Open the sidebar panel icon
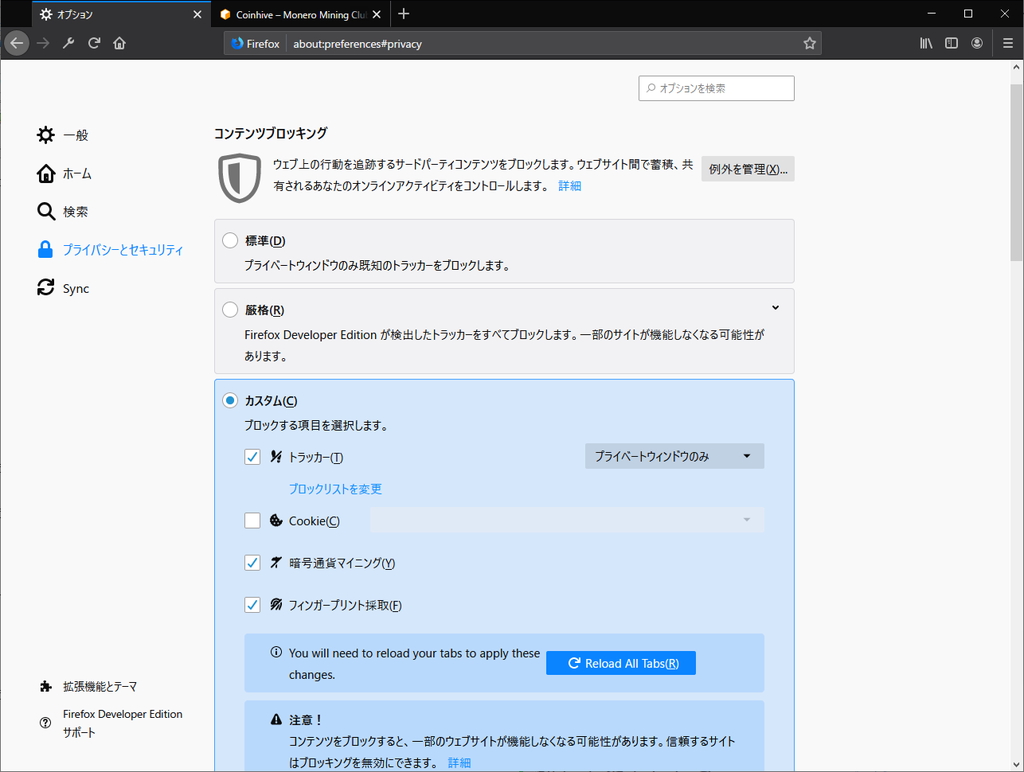 coord(951,43)
